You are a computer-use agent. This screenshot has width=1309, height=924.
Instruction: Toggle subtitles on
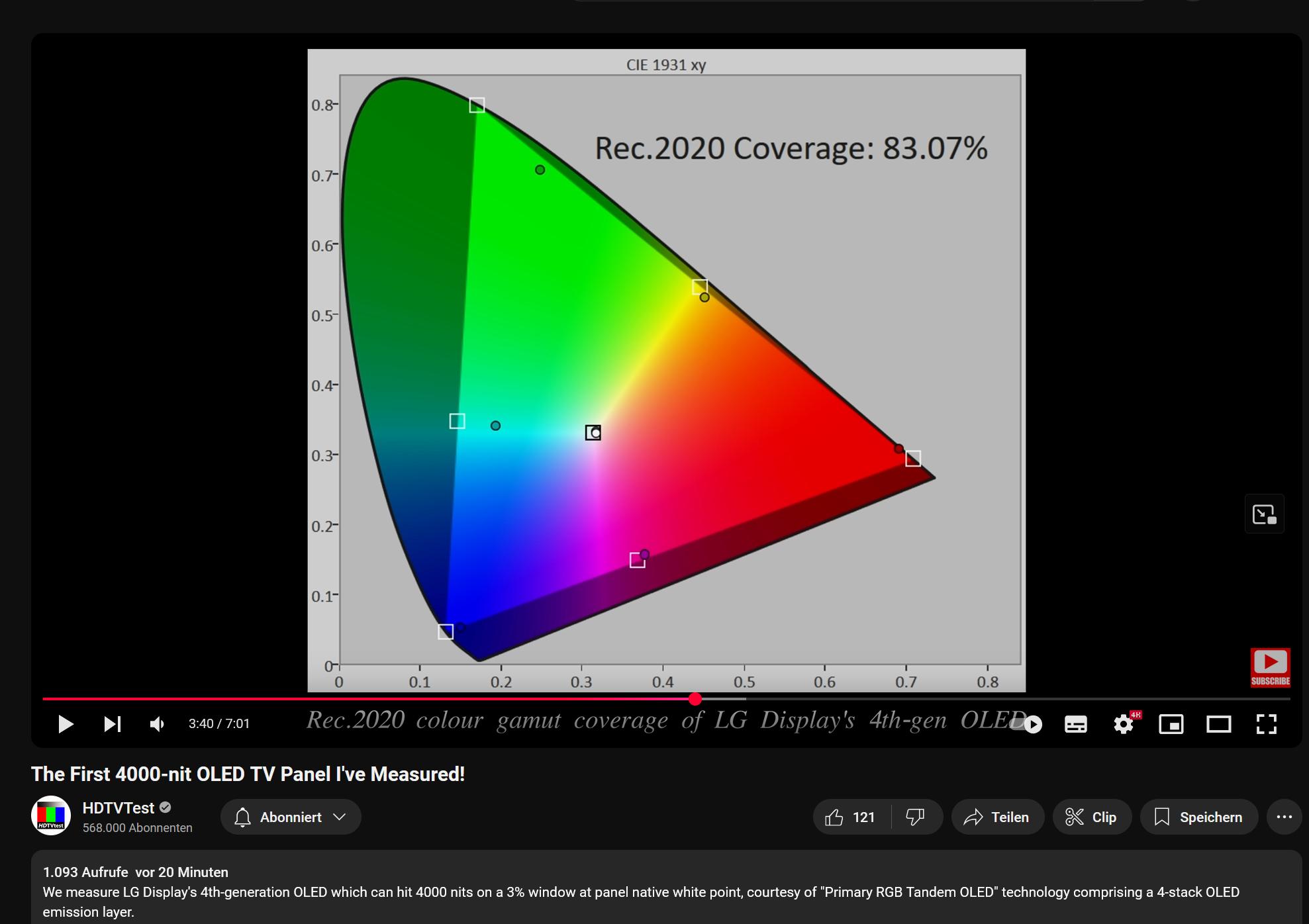1076,723
